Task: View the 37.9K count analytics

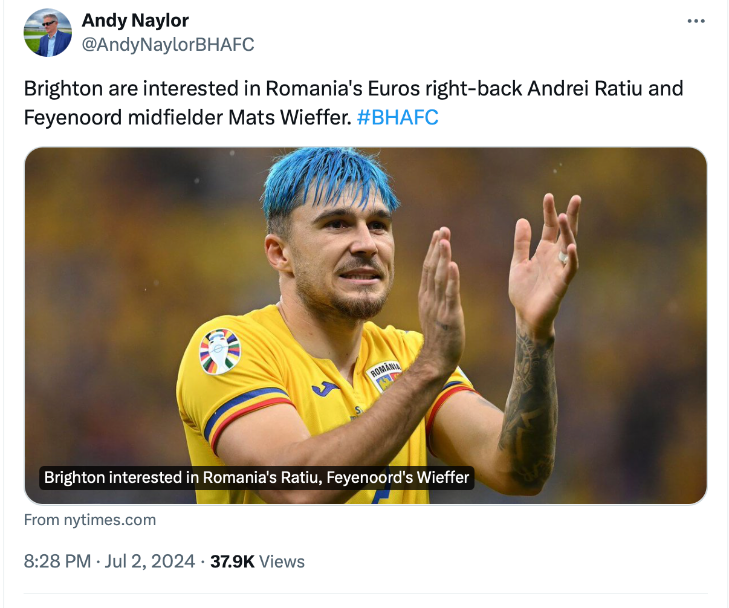Action: [232, 561]
